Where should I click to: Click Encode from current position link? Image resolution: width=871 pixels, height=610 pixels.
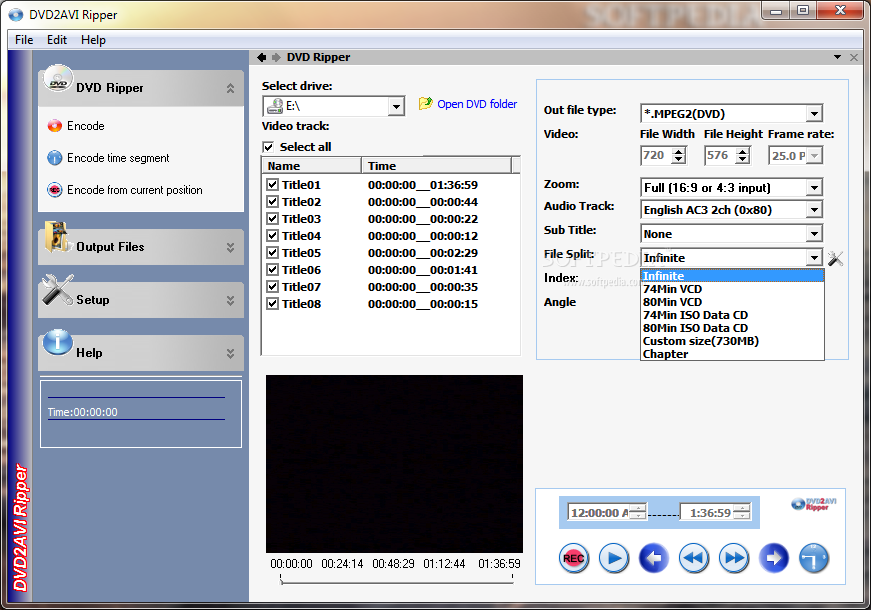pyautogui.click(x=134, y=190)
